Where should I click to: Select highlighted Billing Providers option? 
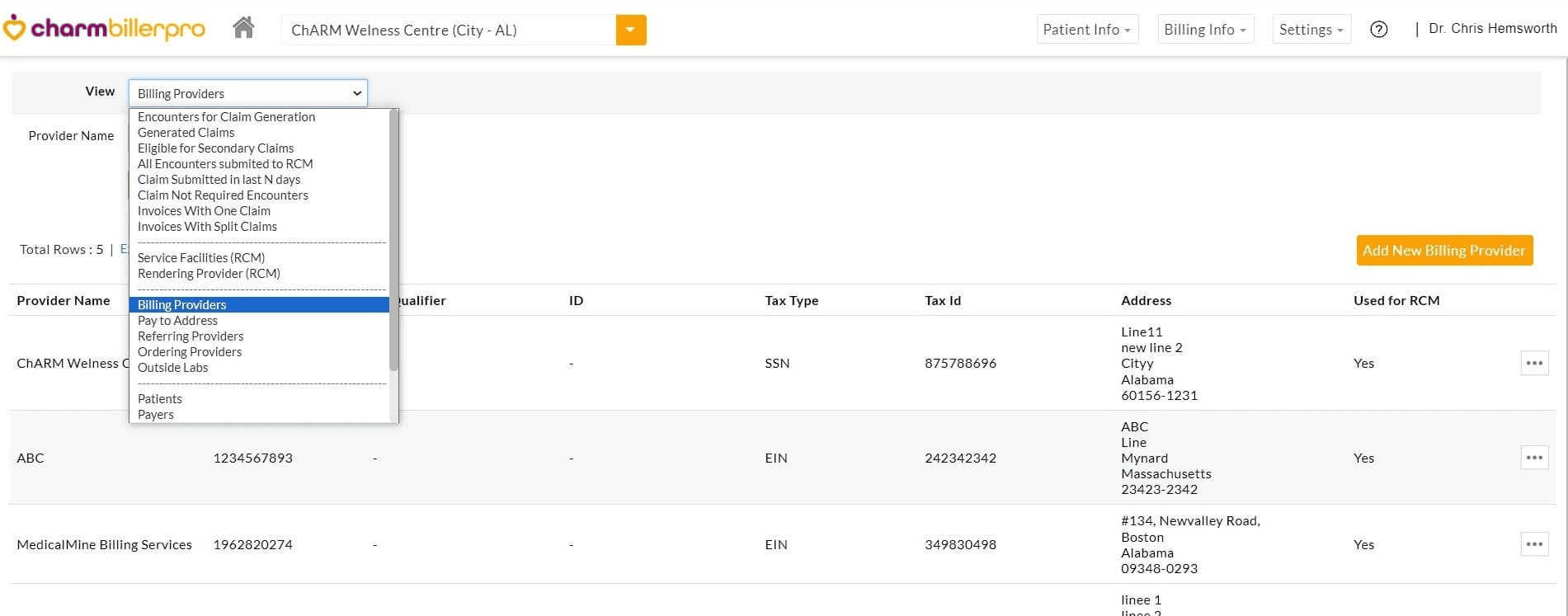(x=259, y=305)
